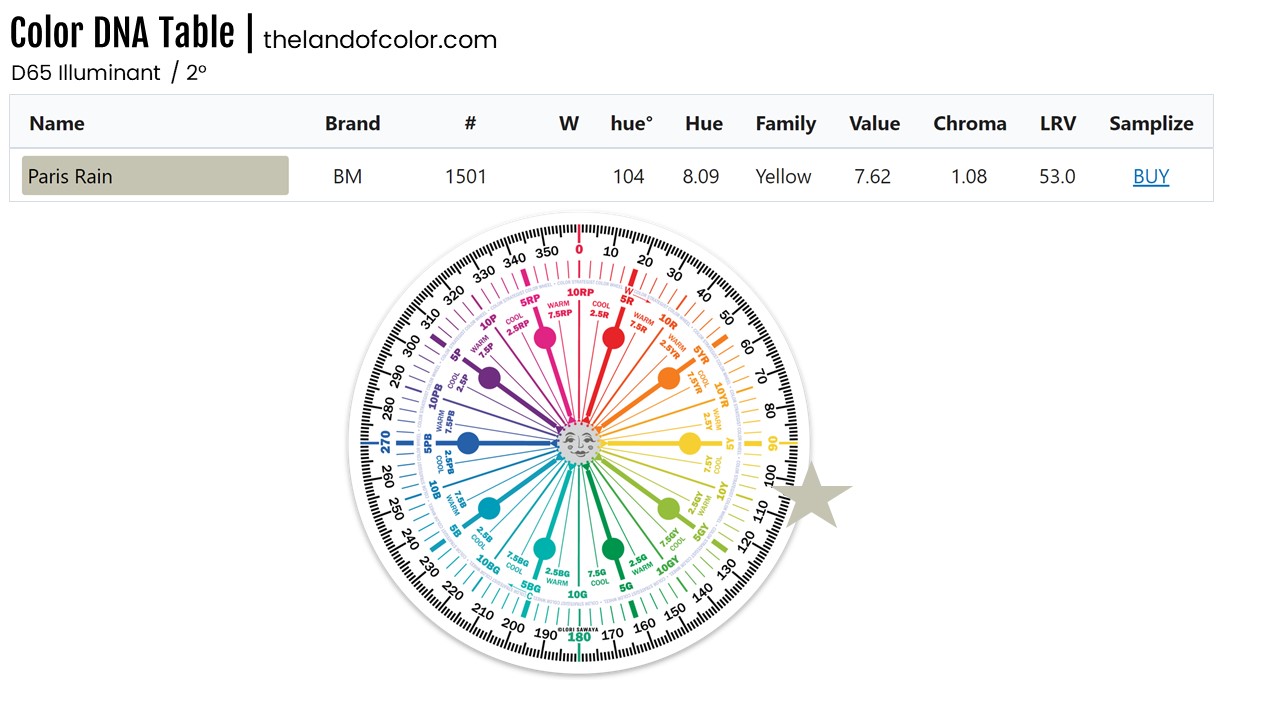This screenshot has width=1280, height=720.
Task: Click the red 5R dot on wheel
Action: pyautogui.click(x=614, y=338)
